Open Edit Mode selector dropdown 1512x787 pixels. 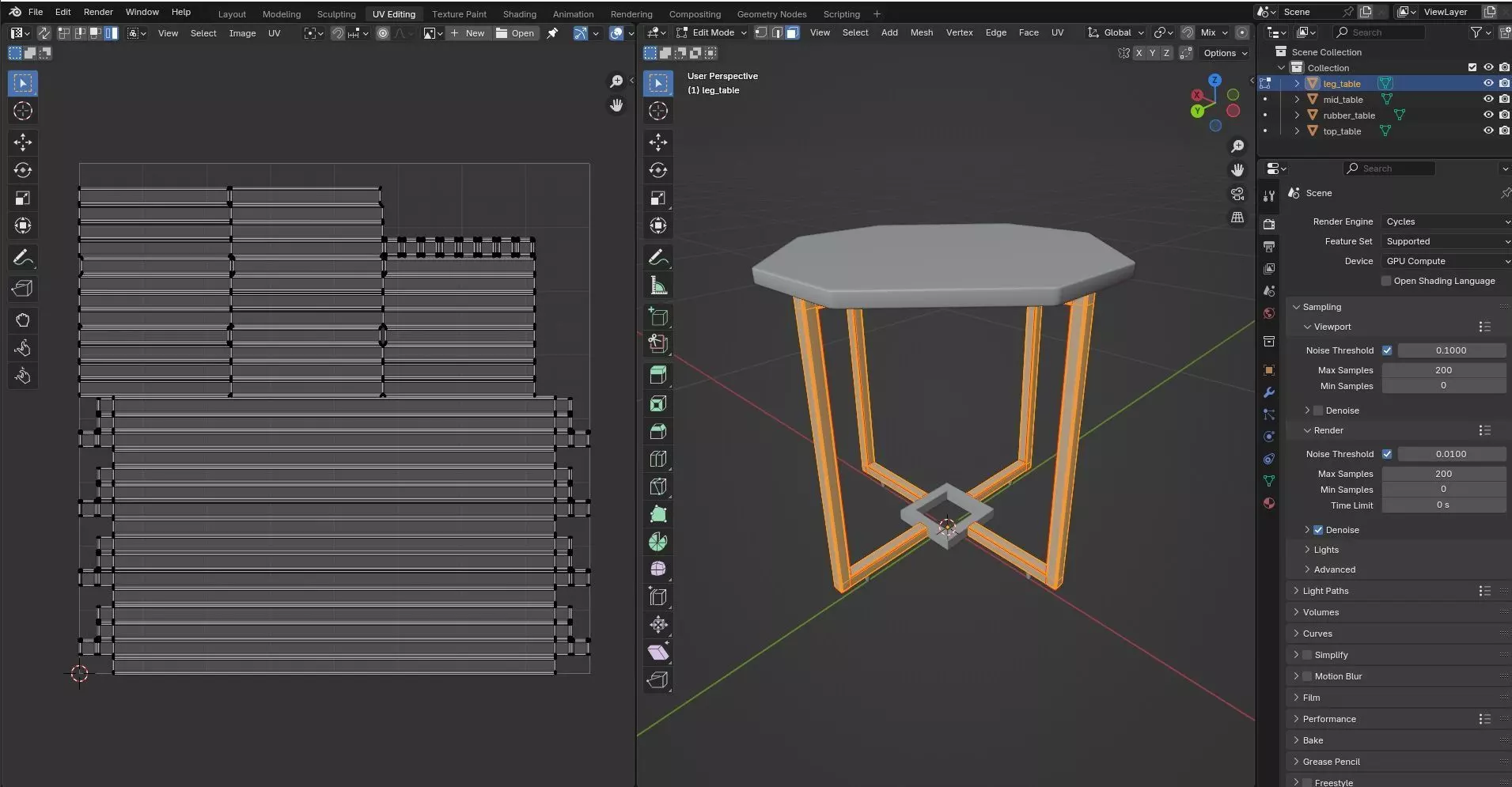coord(711,32)
